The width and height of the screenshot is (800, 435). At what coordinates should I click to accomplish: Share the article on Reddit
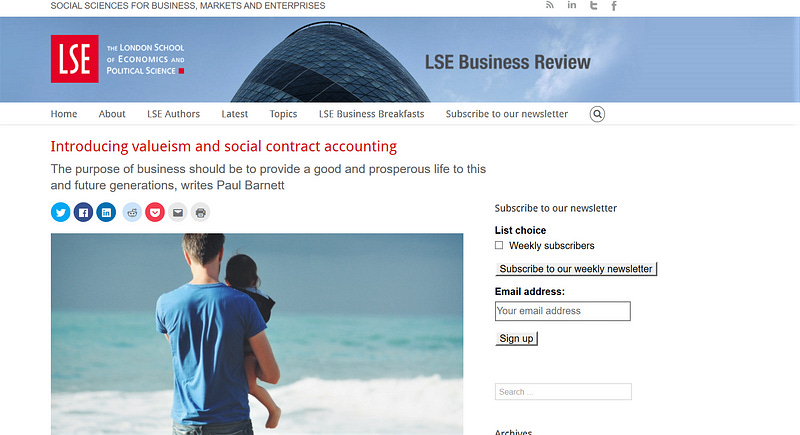[132, 212]
